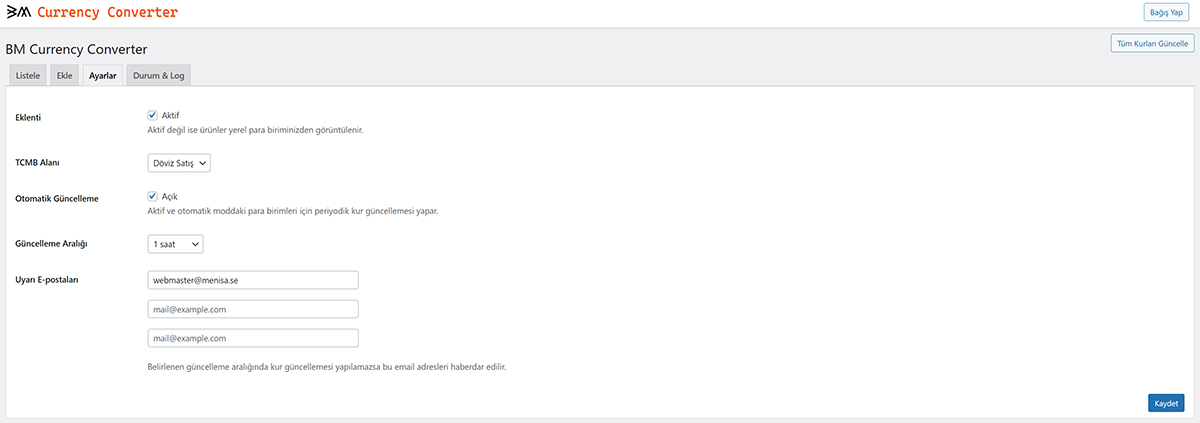Click Tüm Kurları Güncelle button
The width and height of the screenshot is (1200, 423).
[1152, 44]
